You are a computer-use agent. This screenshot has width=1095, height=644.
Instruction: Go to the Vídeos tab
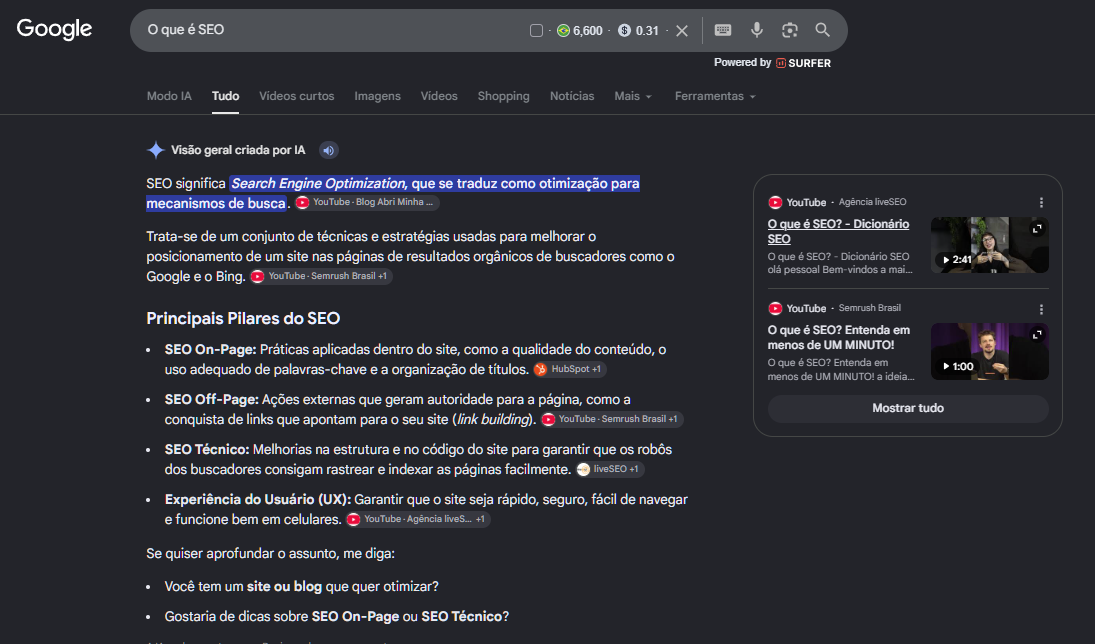[439, 96]
